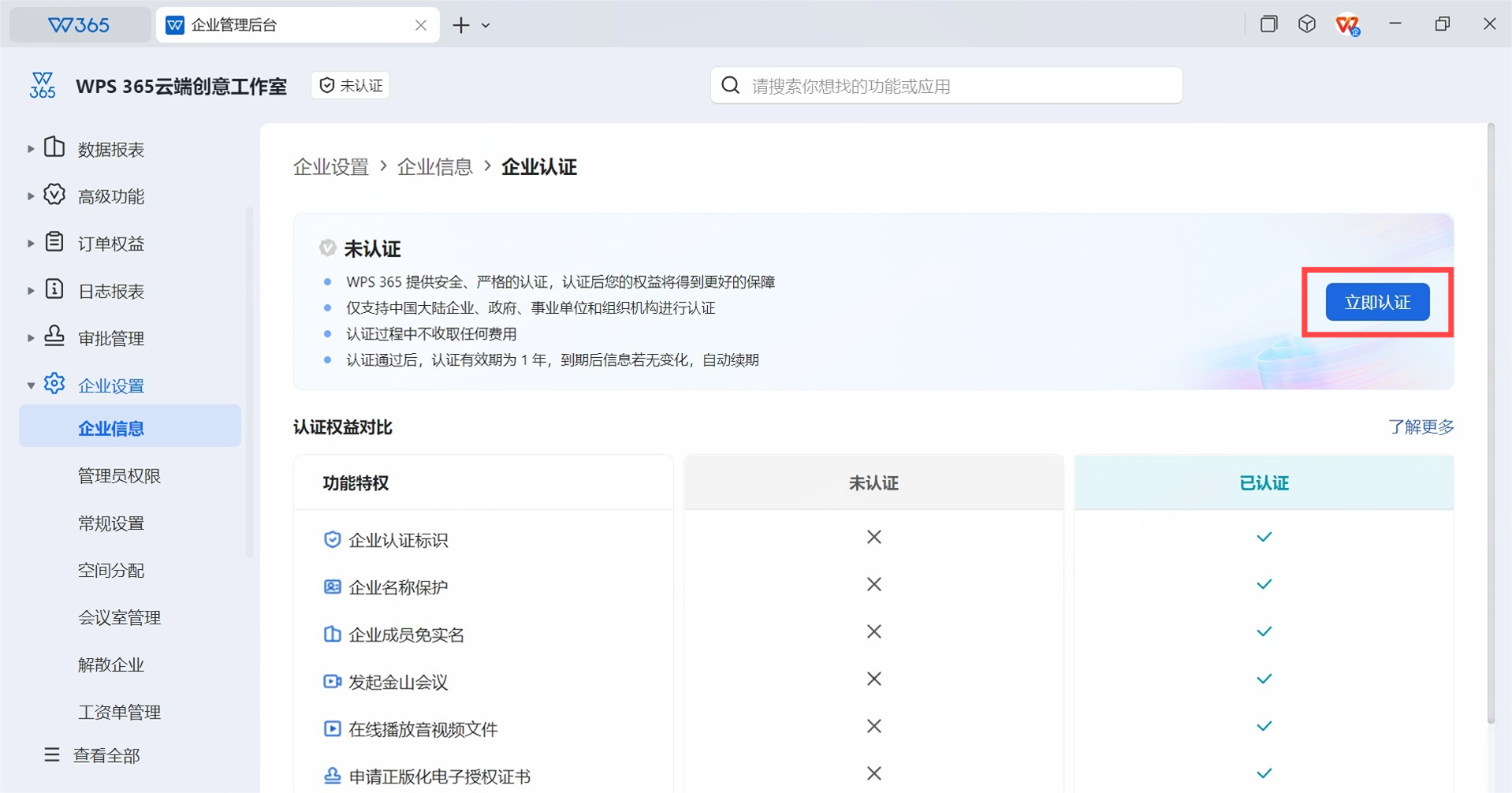This screenshot has width=1512, height=793.
Task: Click the 未认证 badge beside workspace name
Action: [x=351, y=85]
